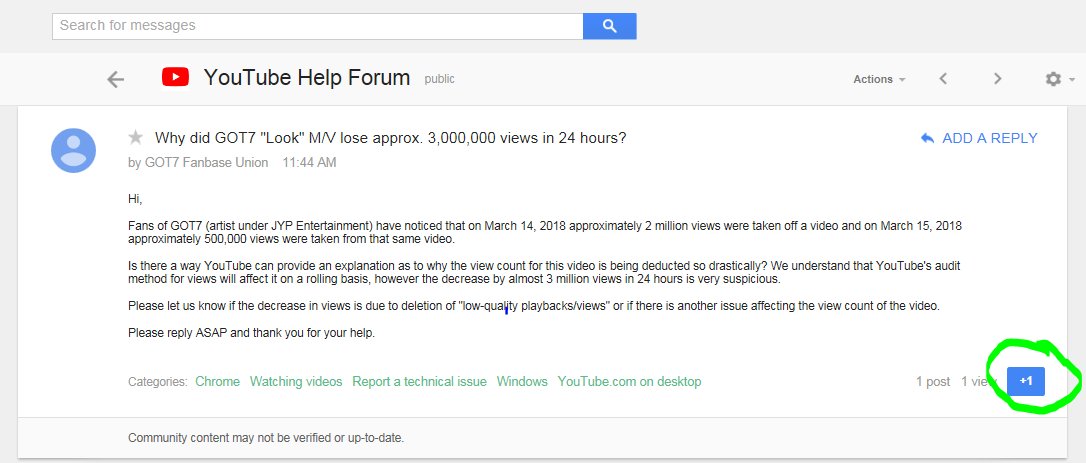Go to previous topic chevron
Screen dimensions: 1086x463
[x=943, y=79]
